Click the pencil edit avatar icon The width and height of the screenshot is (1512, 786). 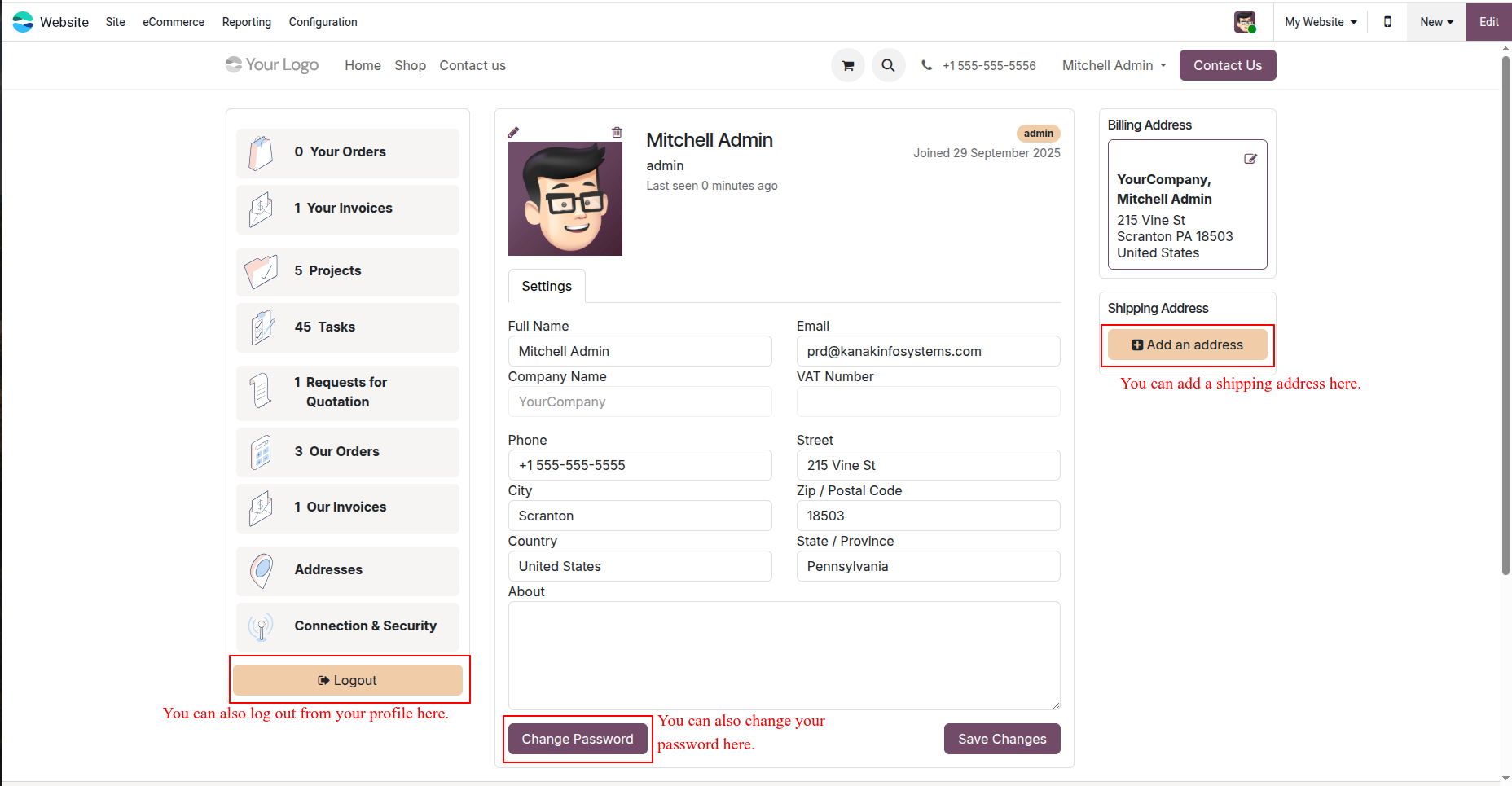[513, 132]
